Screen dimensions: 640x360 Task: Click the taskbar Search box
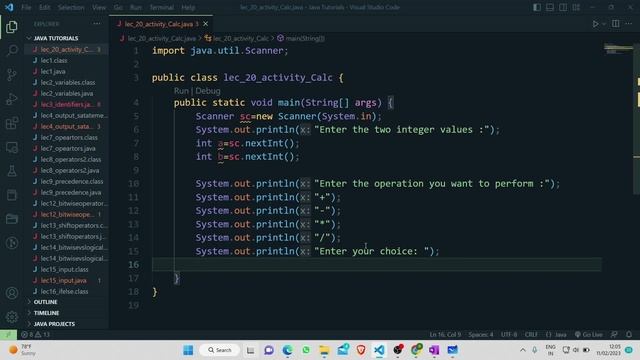click(x=220, y=350)
